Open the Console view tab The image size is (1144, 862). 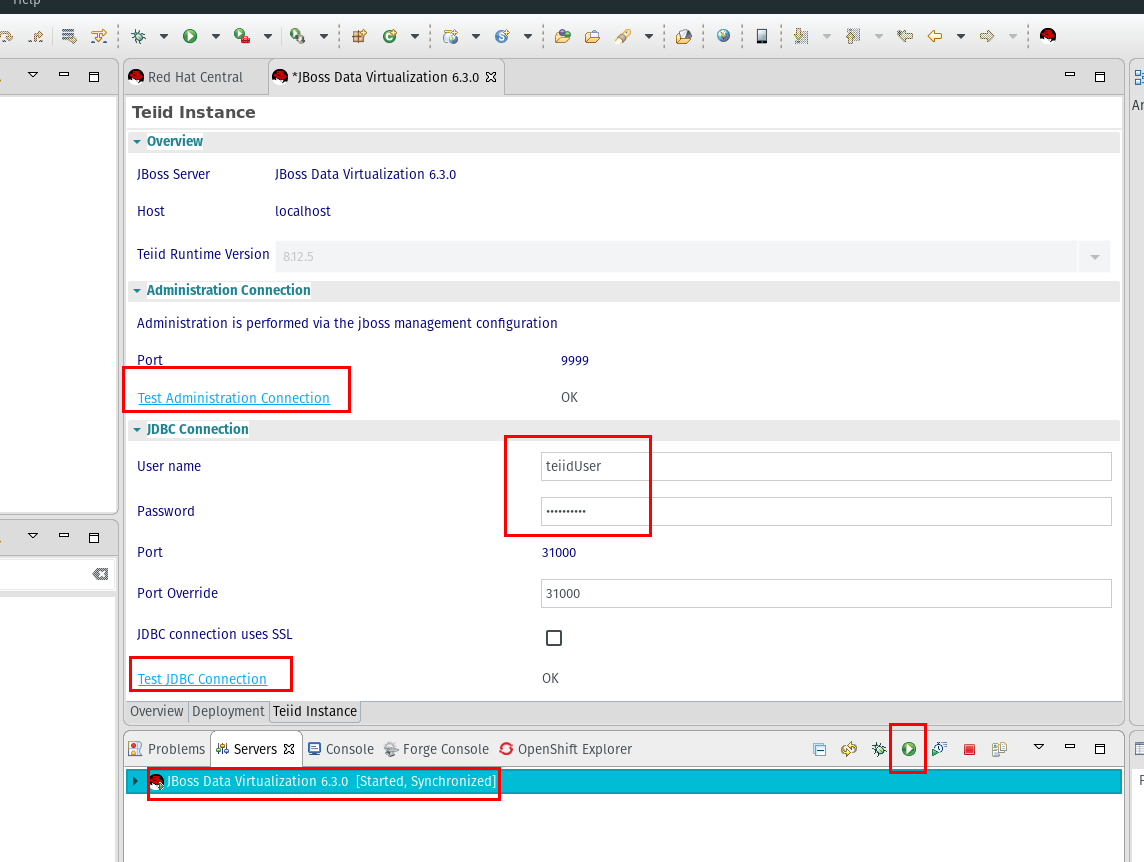(341, 750)
